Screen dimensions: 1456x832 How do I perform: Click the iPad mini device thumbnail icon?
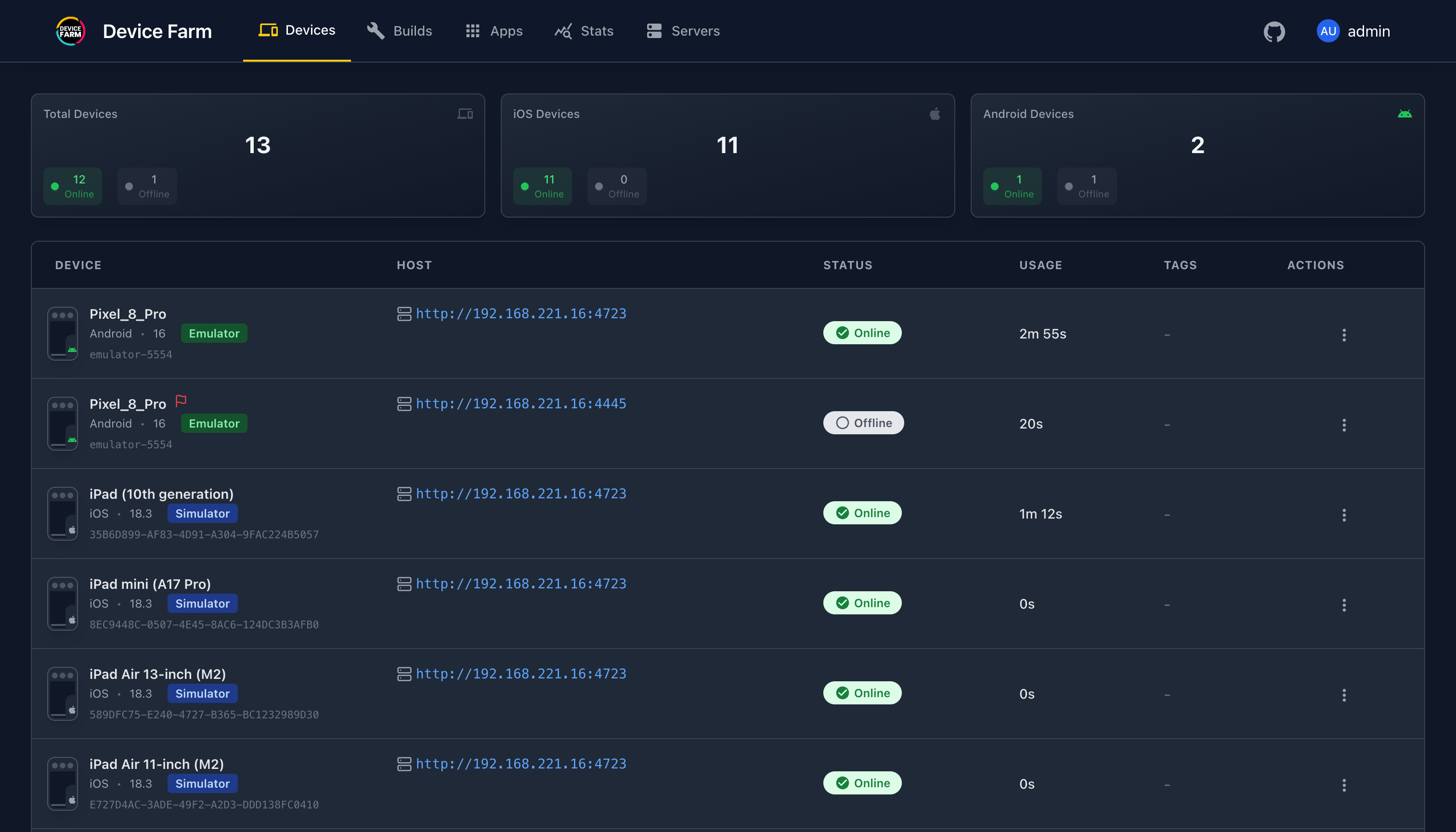point(62,603)
